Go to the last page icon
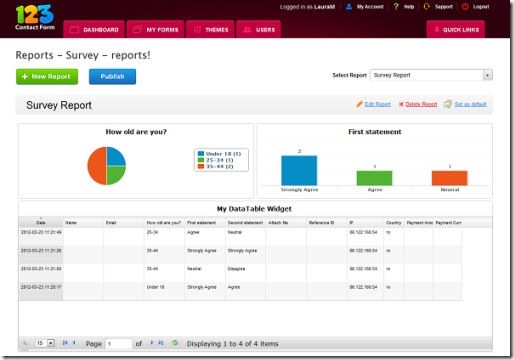 pyautogui.click(x=161, y=343)
